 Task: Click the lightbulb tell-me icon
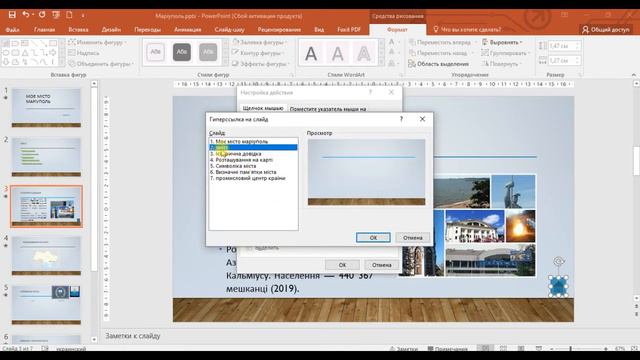436,29
